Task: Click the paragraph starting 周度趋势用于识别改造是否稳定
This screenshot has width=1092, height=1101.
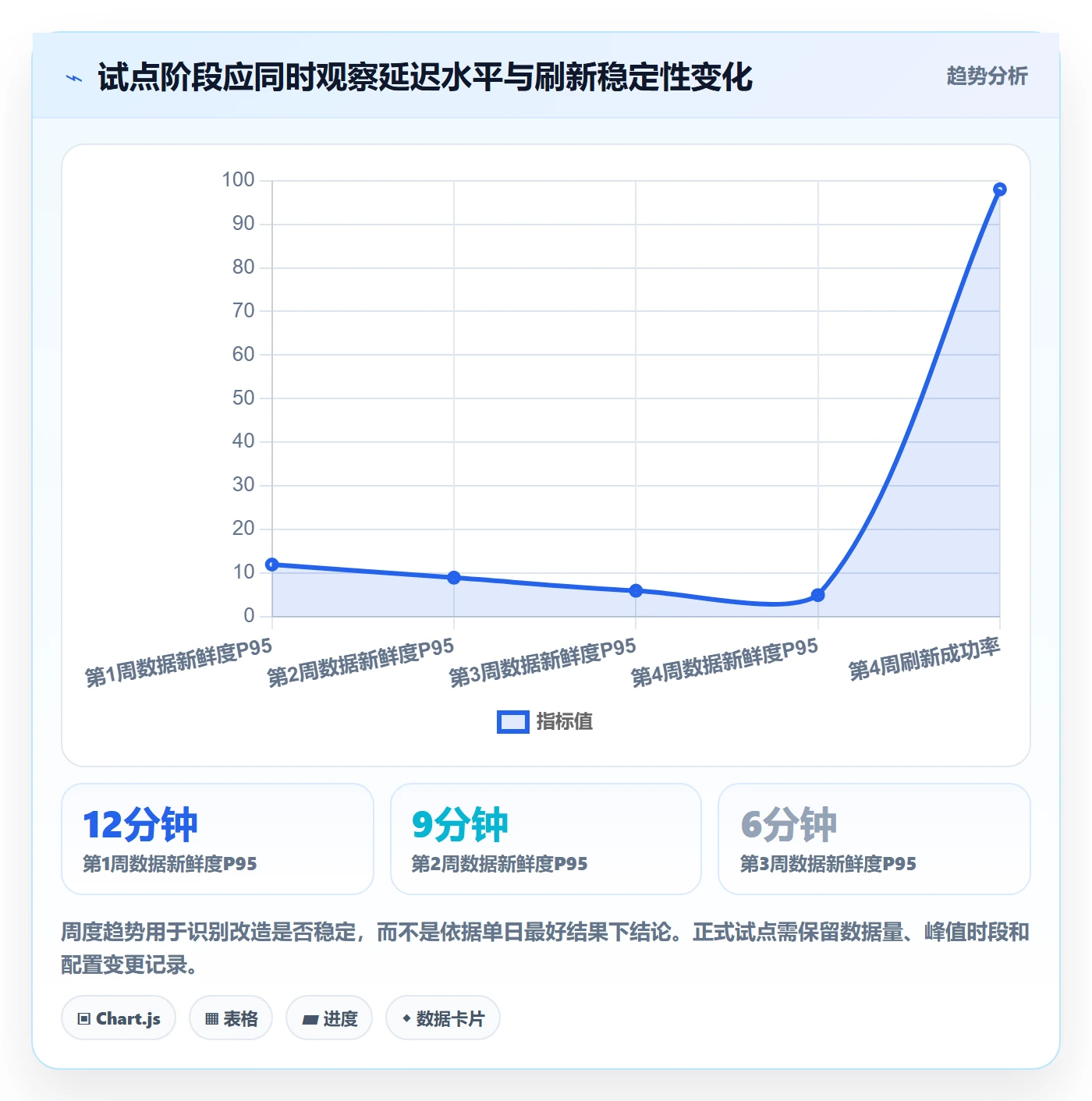Action: (545, 948)
